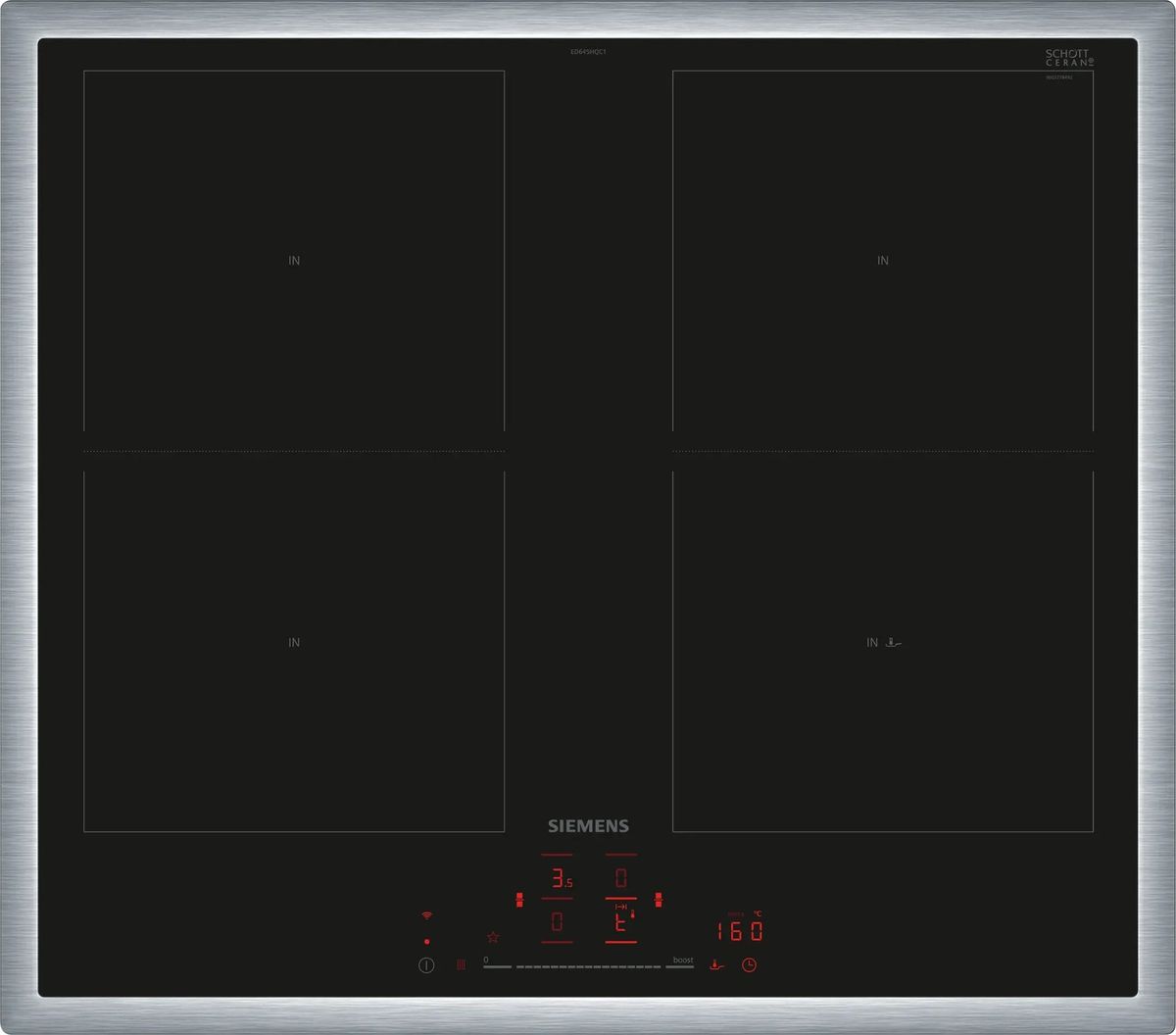Viewport: 1176px width, 1035px height.
Task: Tap the three-bar keep-warm symbol beside power
Action: point(461,965)
